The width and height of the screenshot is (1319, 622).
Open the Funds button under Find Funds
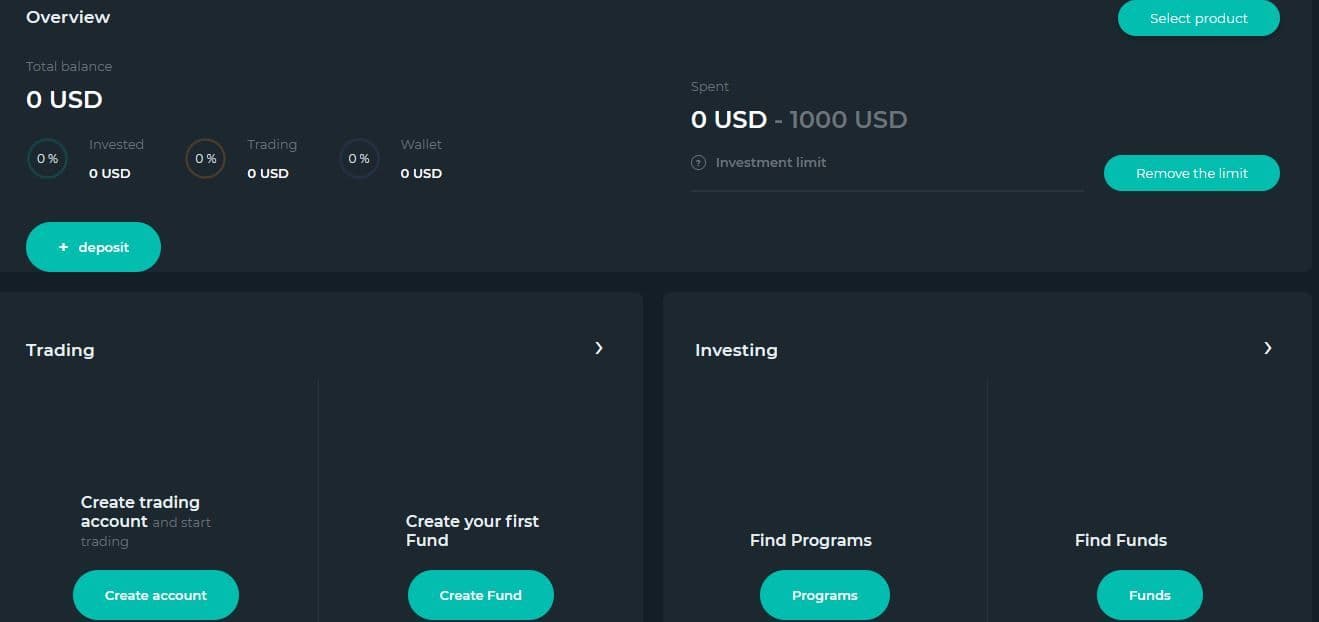1149,595
